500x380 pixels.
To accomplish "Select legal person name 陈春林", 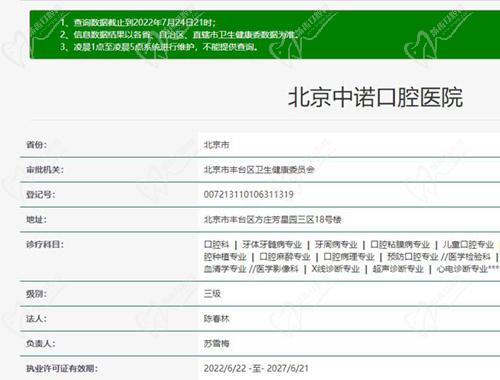I will pyautogui.click(x=216, y=319).
